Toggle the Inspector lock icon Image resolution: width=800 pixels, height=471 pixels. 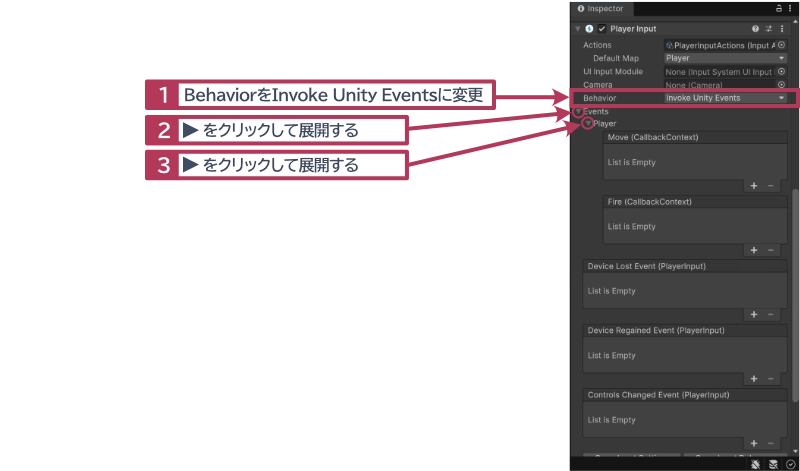click(779, 8)
